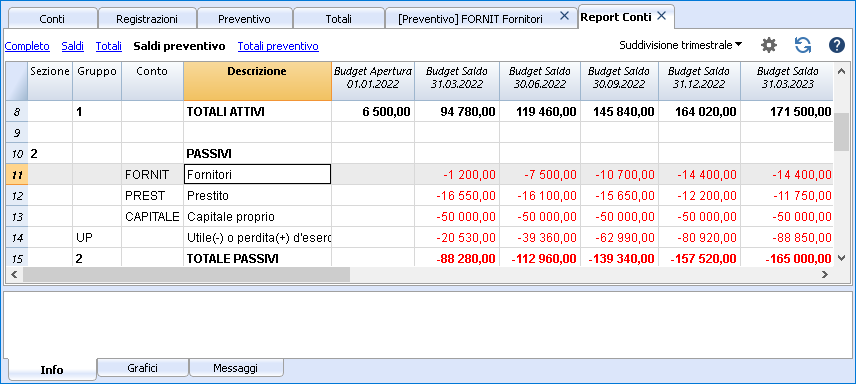856x384 pixels.
Task: Click the Utile(-) o perdita(+) description cell
Action: (257, 238)
